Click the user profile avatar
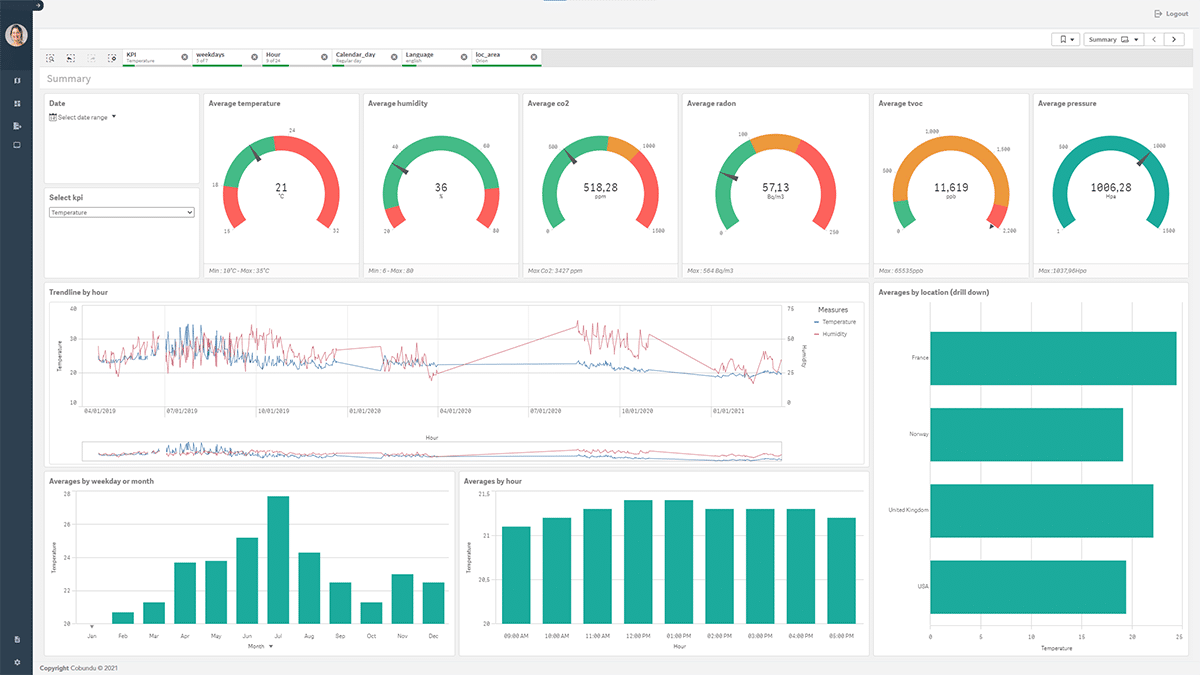Image resolution: width=1200 pixels, height=675 pixels. coord(17,35)
